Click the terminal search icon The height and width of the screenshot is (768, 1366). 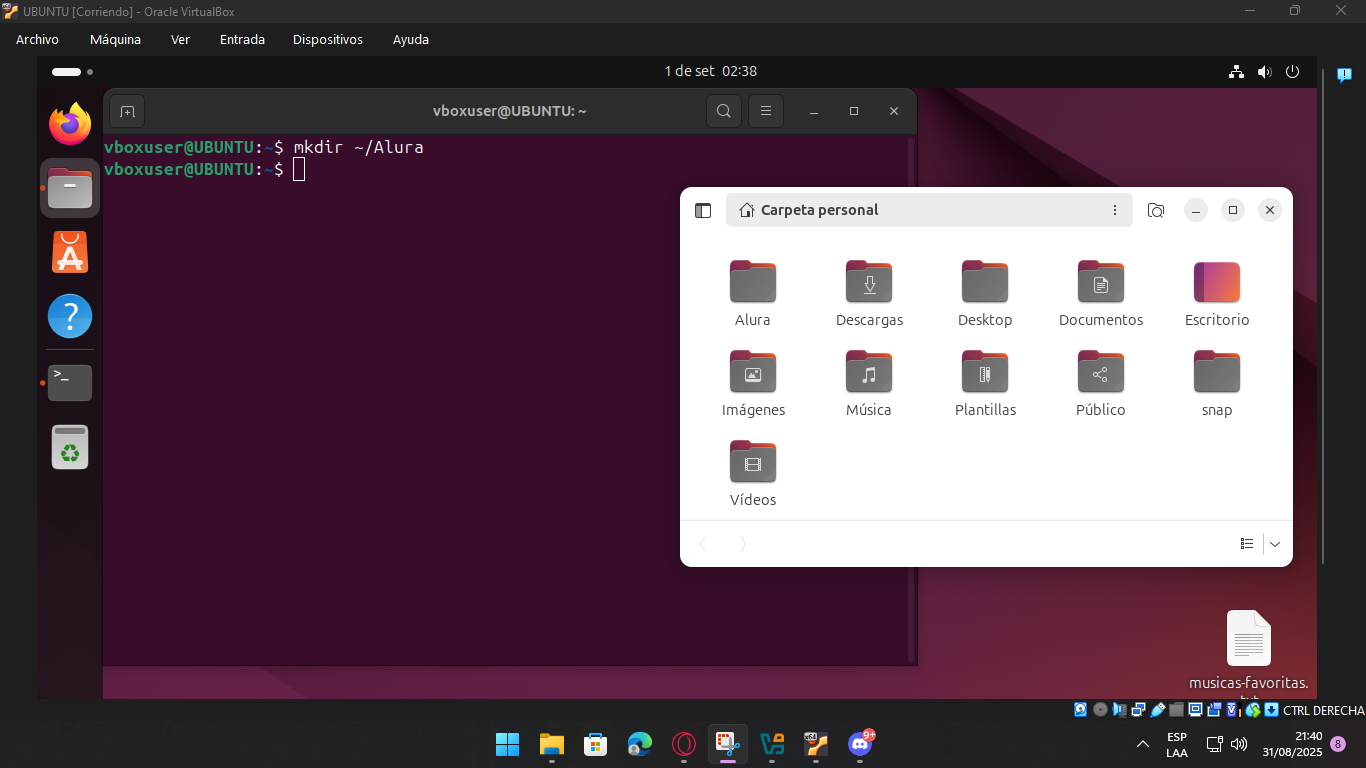(x=724, y=111)
